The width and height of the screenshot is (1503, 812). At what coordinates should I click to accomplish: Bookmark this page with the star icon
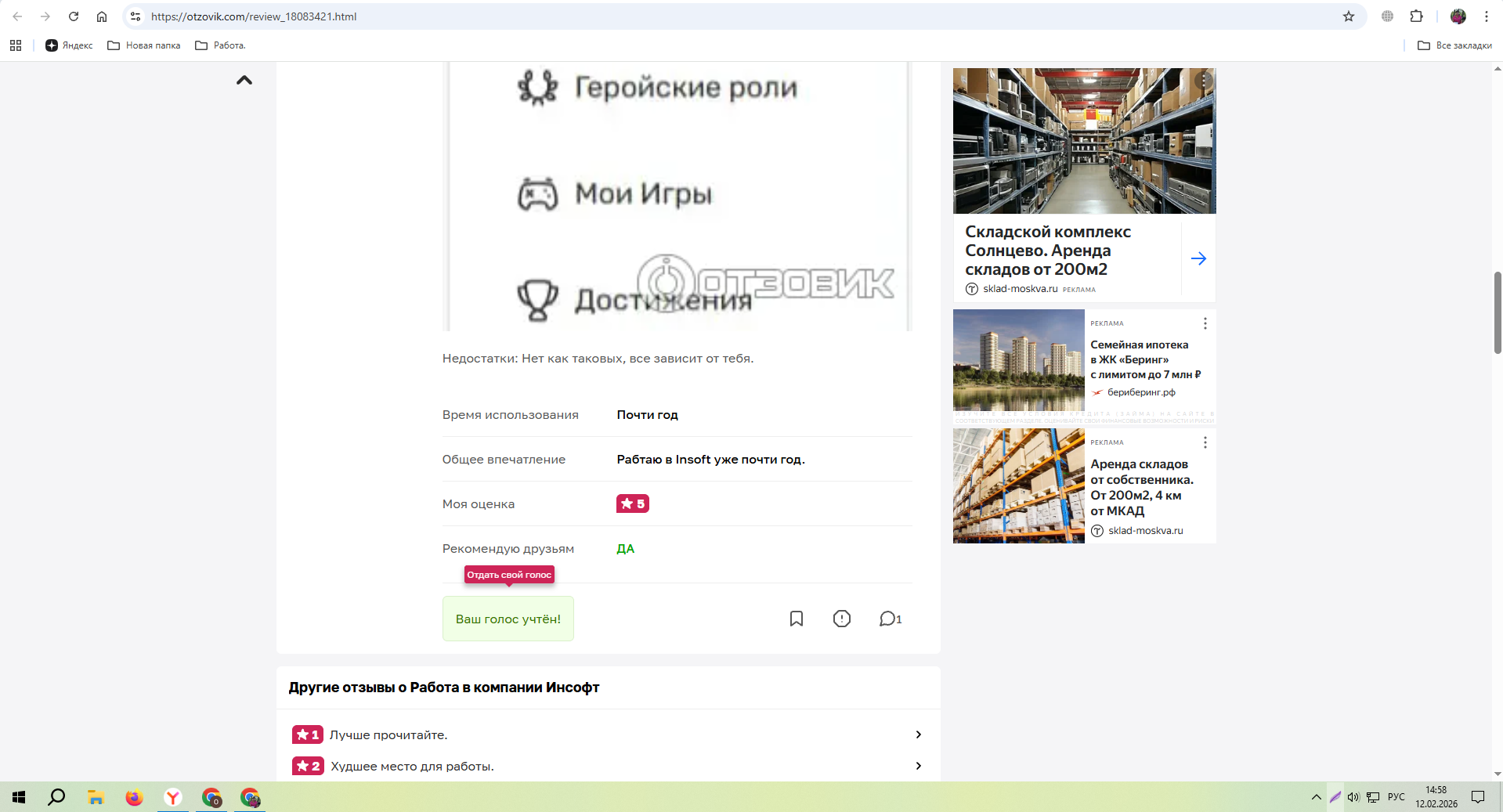[x=1349, y=16]
